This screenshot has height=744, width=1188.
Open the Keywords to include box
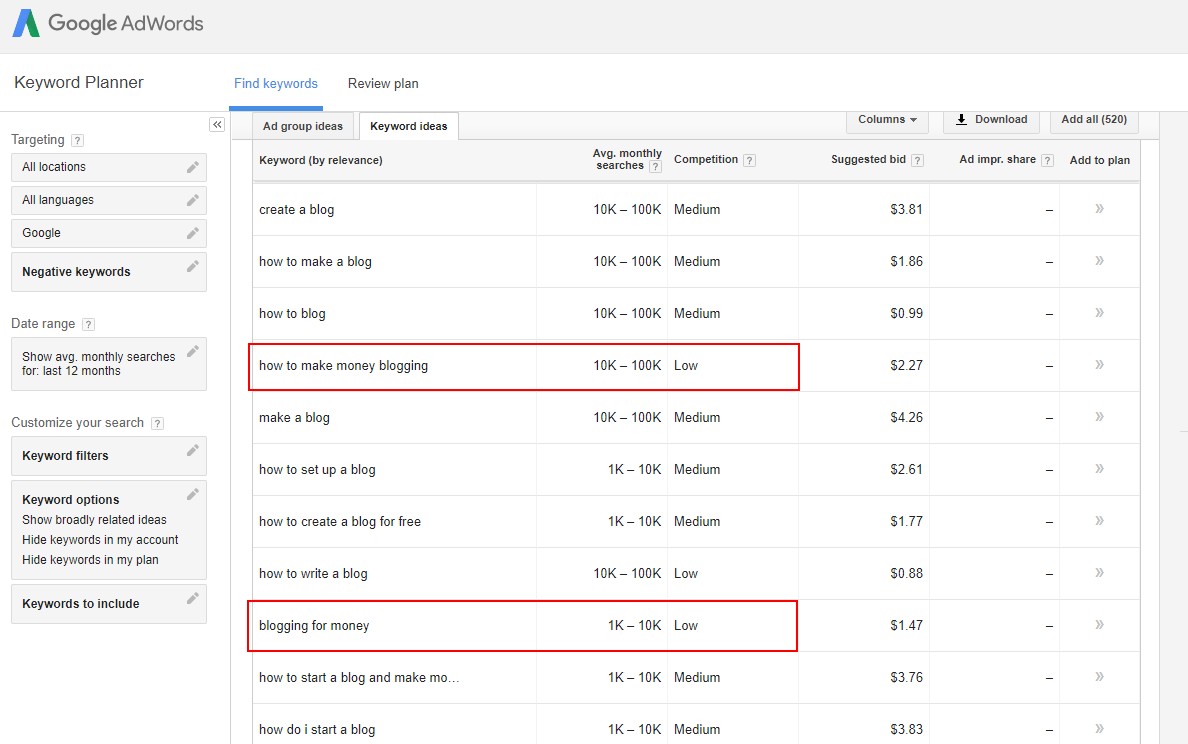click(x=109, y=604)
